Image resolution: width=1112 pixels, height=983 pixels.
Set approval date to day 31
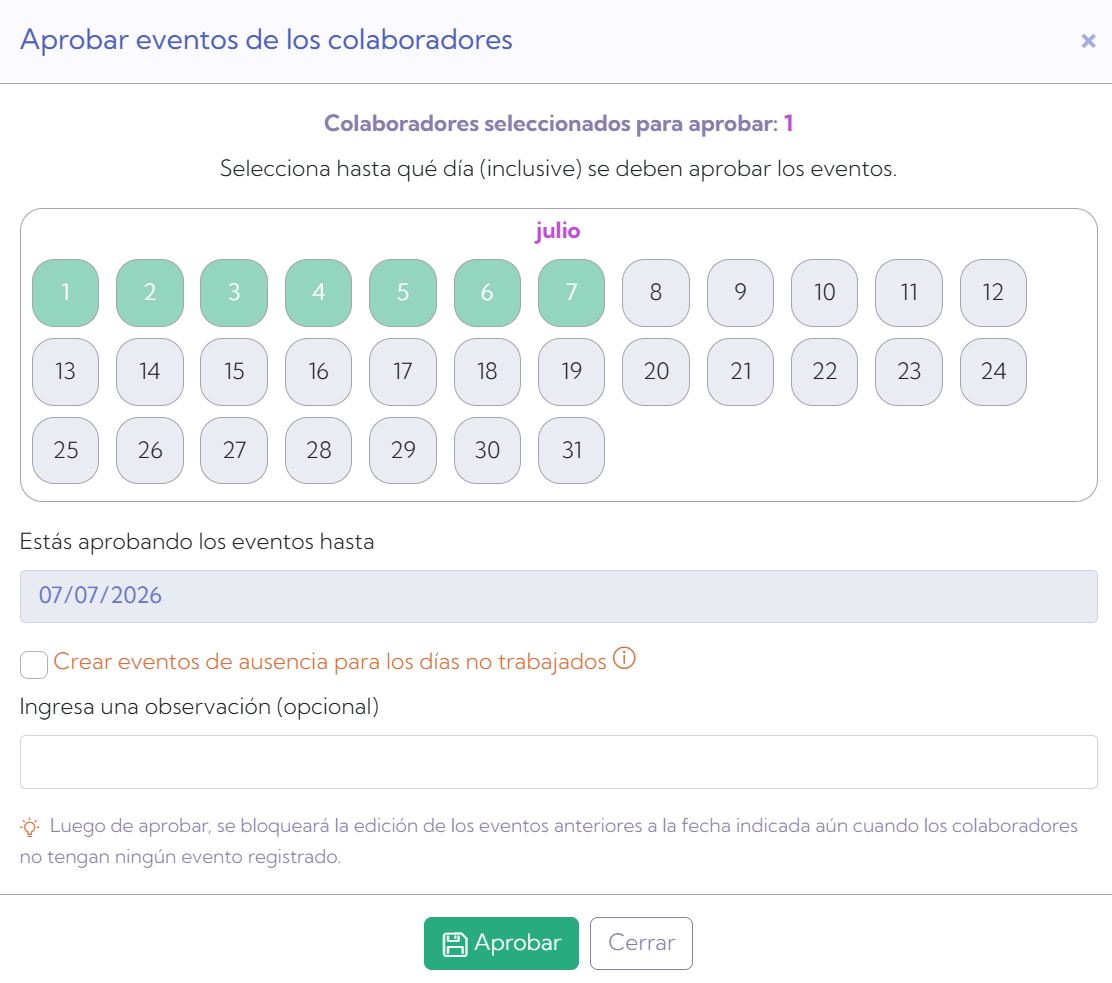pos(572,450)
